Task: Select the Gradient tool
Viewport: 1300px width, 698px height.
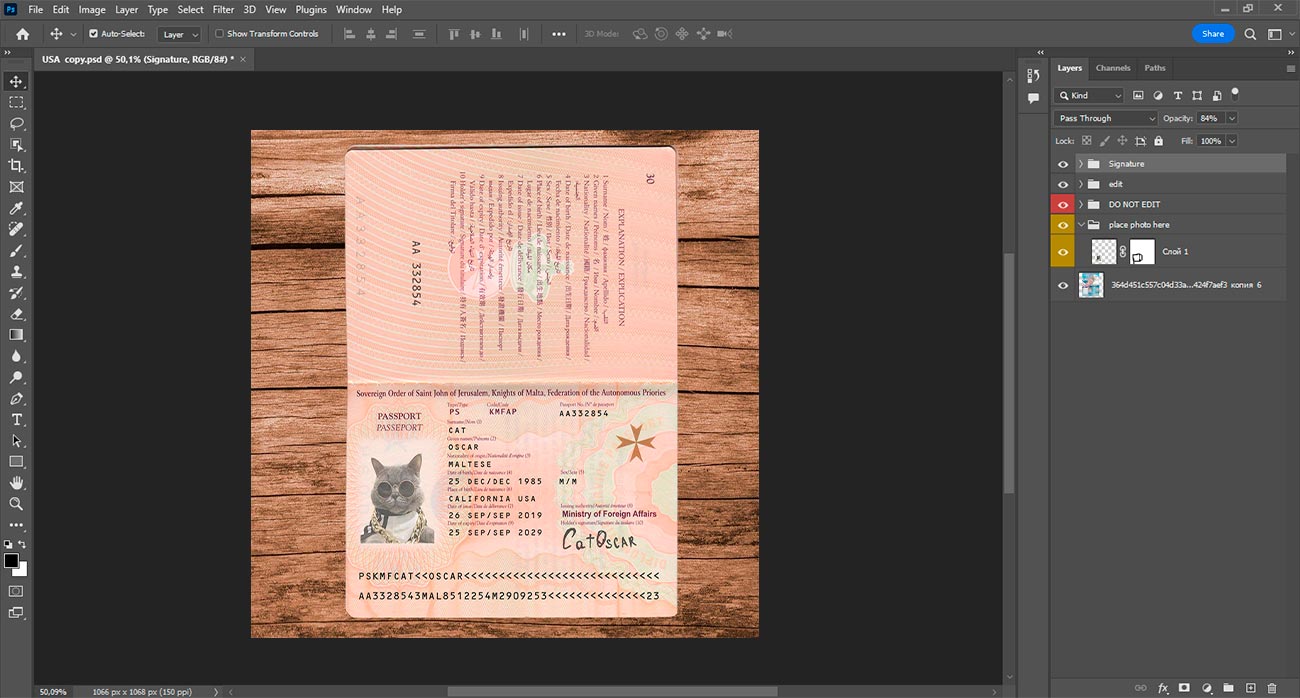Action: point(16,335)
